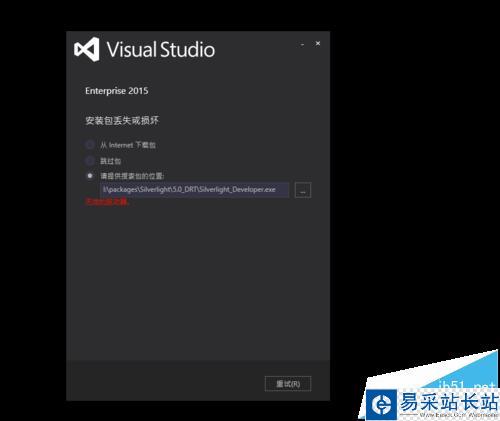Viewport: 500px width, 421px height.
Task: Minimize the Visual Studio installer window
Action: click(302, 44)
